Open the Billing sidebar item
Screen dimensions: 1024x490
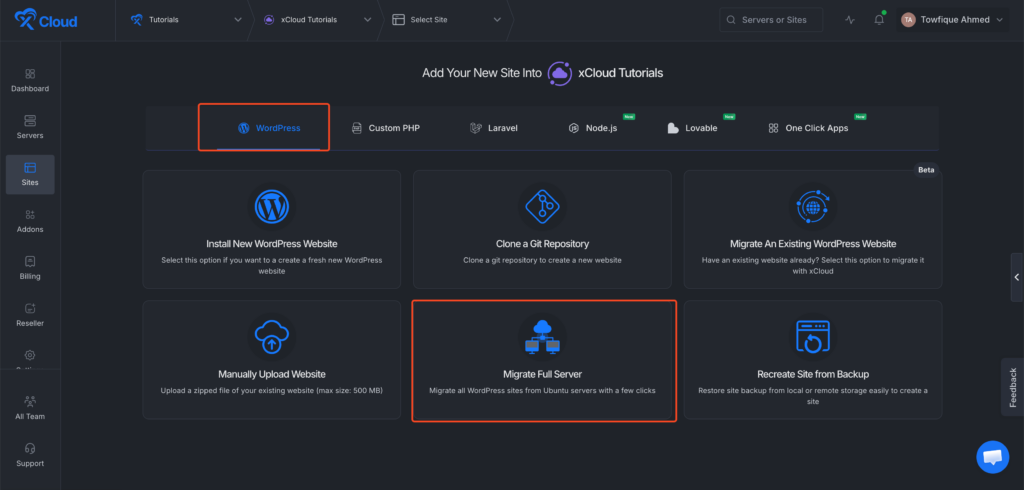coord(30,268)
